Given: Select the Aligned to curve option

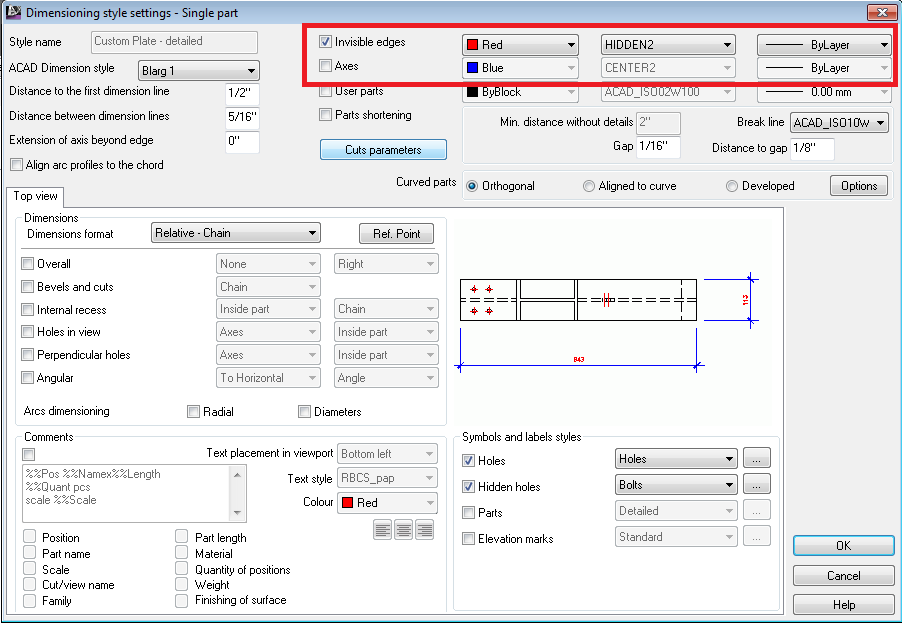Looking at the screenshot, I should [x=590, y=185].
